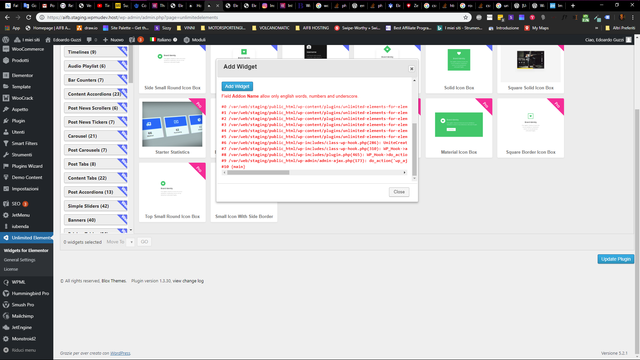Click the WordPress logo in admin bar
The height and width of the screenshot is (360, 640).
tap(6, 40)
